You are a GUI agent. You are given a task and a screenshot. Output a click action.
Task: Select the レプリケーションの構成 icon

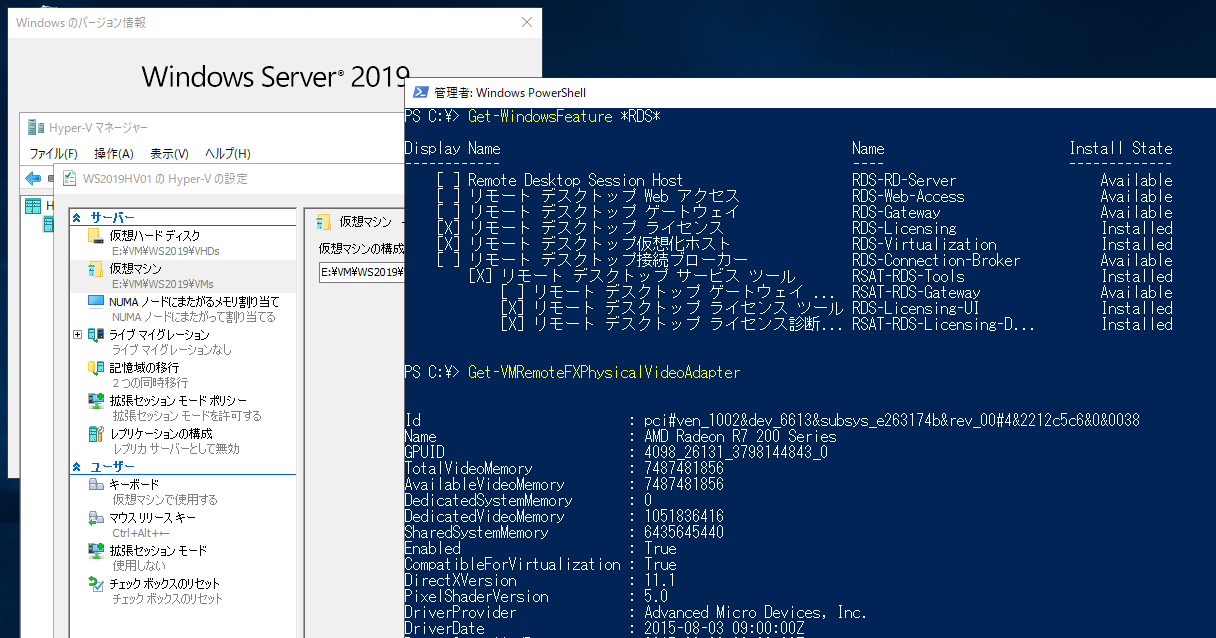point(96,434)
